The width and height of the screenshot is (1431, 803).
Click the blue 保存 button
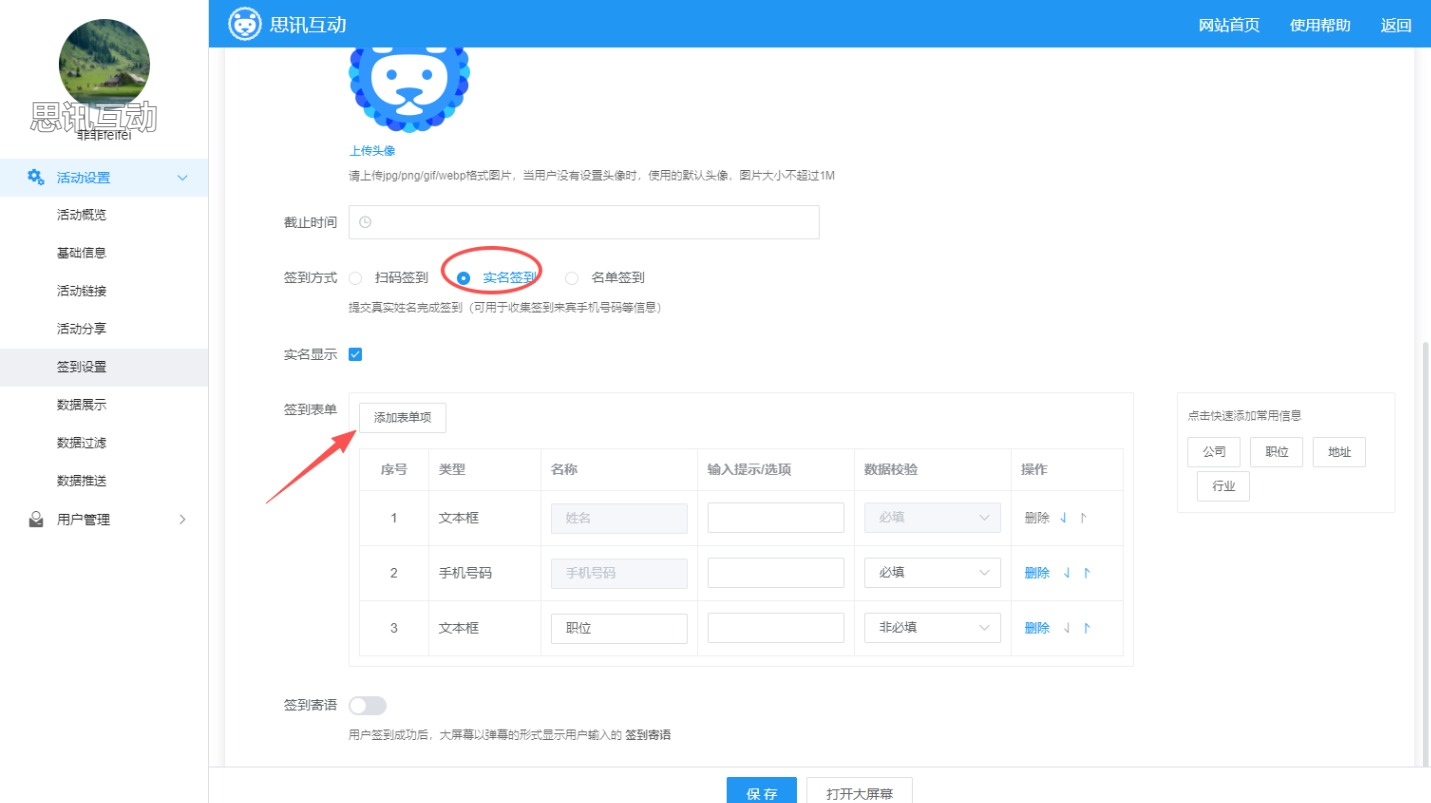[761, 792]
